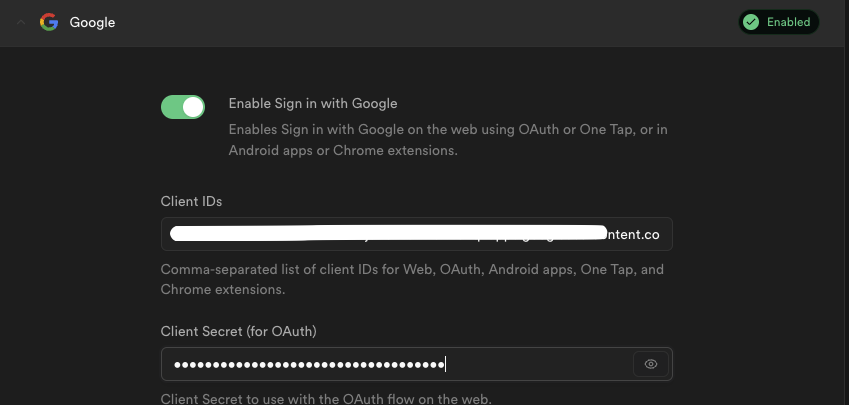849x405 pixels.
Task: Click the Google logo icon
Action: 48,22
